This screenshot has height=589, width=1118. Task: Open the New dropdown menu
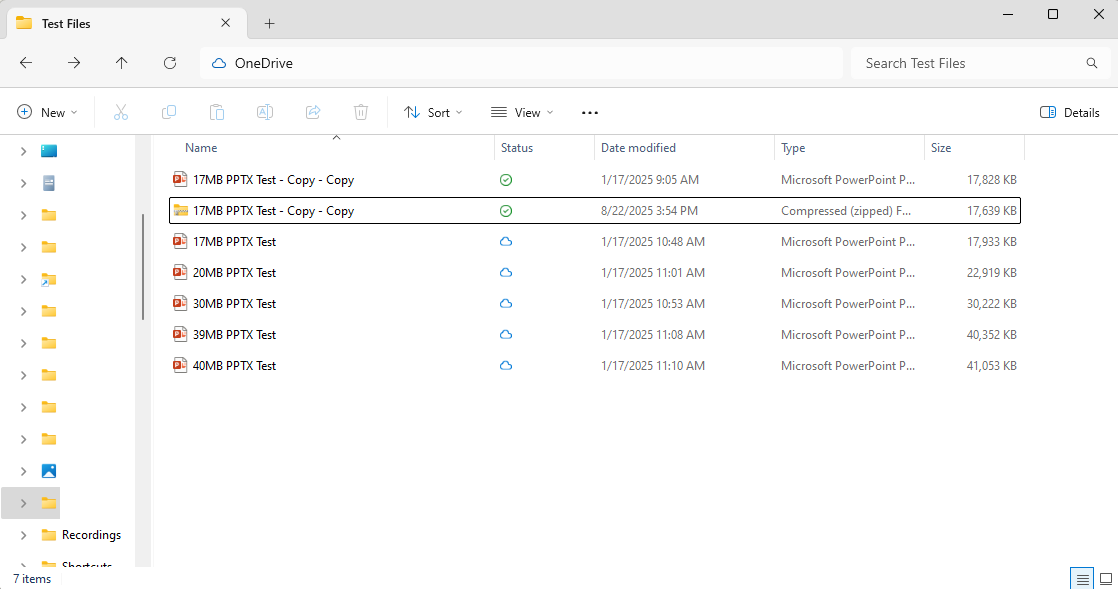(47, 113)
